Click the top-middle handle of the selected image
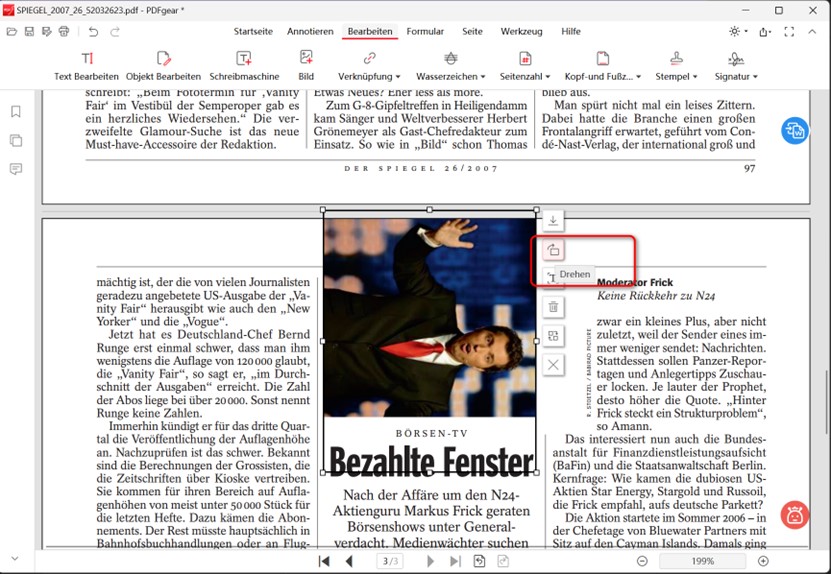 430,210
